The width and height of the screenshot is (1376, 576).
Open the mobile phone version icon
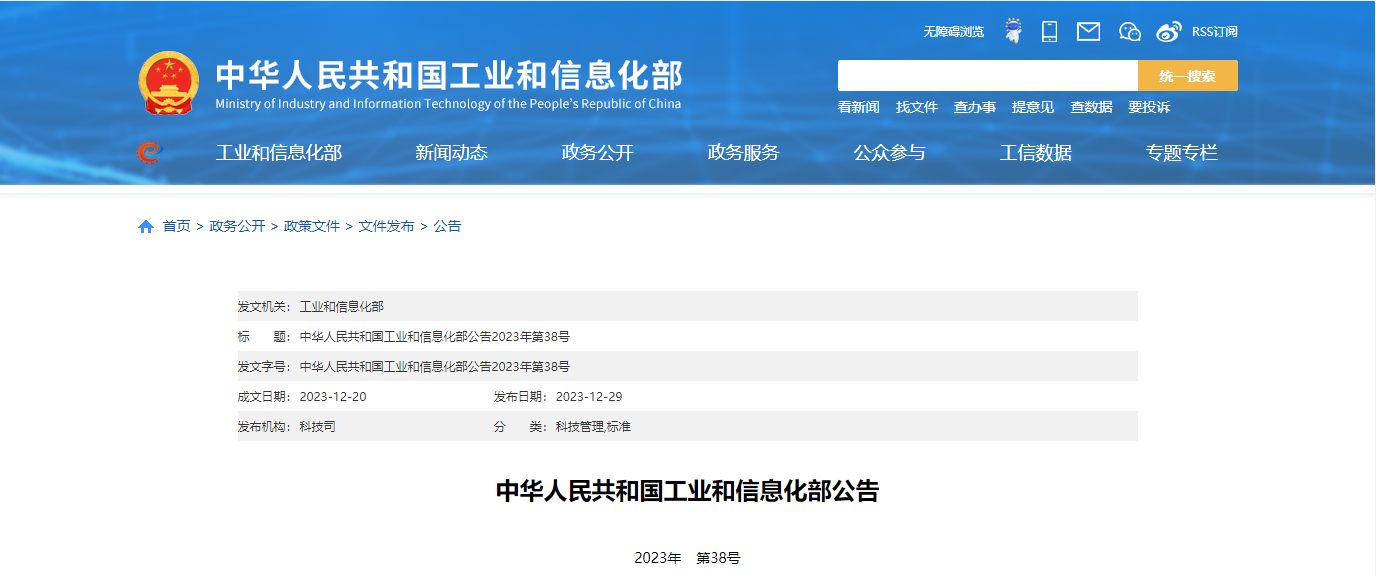(1049, 31)
